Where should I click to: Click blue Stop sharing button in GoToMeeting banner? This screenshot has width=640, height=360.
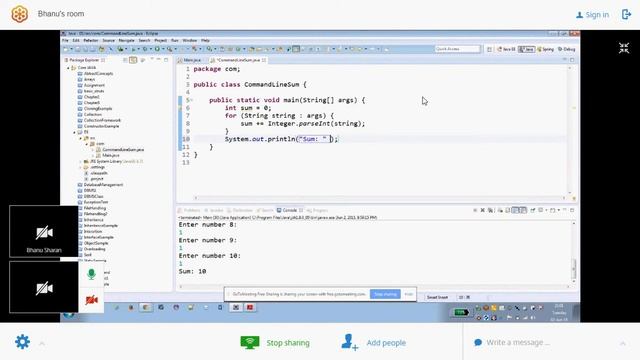pos(385,294)
